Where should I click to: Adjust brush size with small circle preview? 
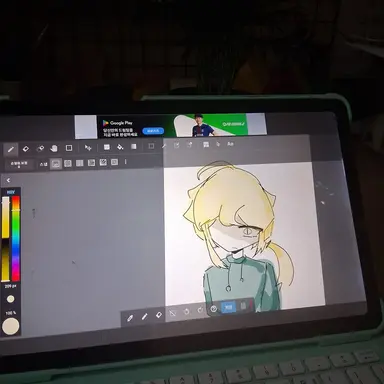(11, 299)
